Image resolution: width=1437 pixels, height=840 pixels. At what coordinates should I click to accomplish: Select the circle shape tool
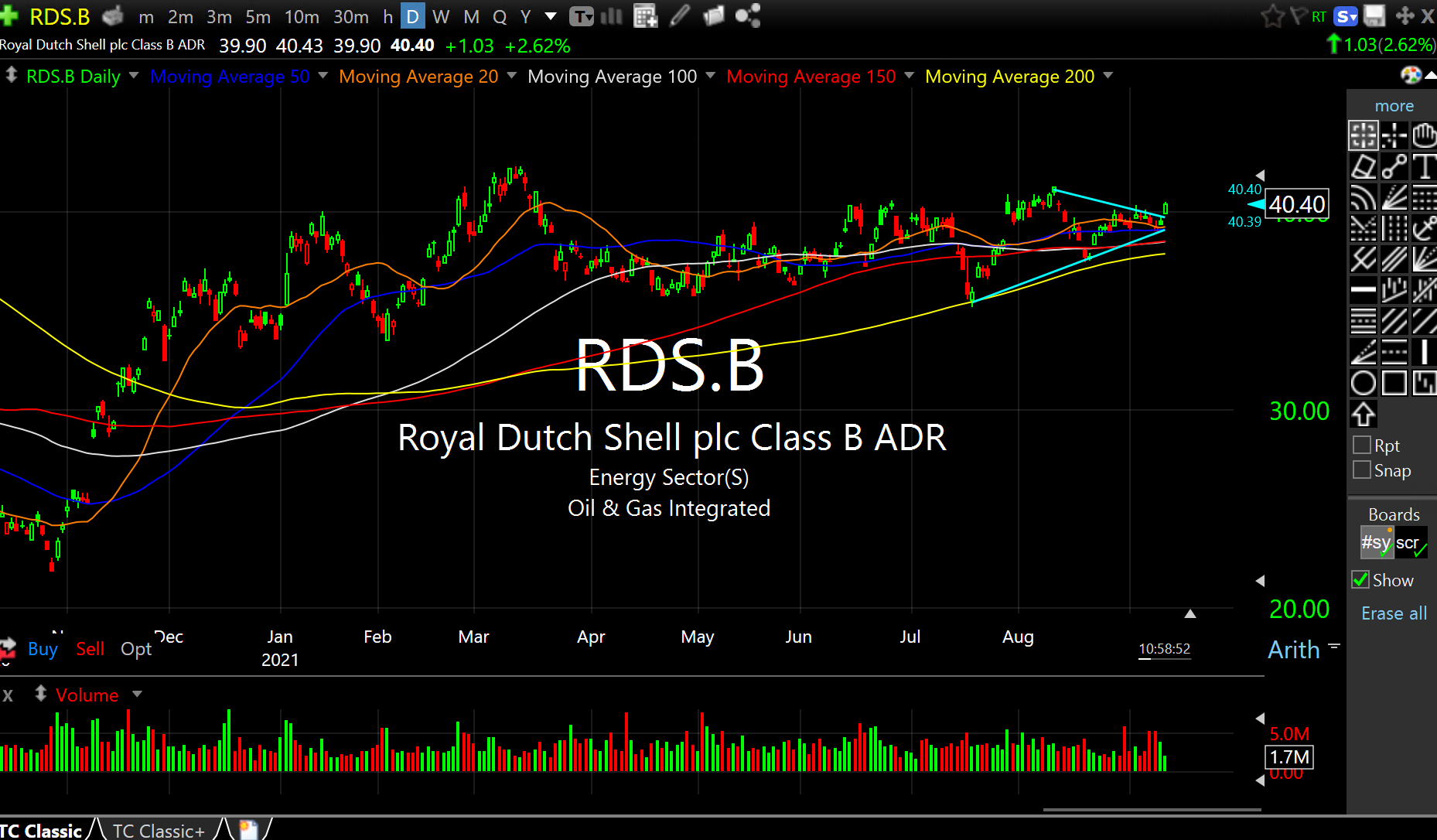coord(1363,383)
